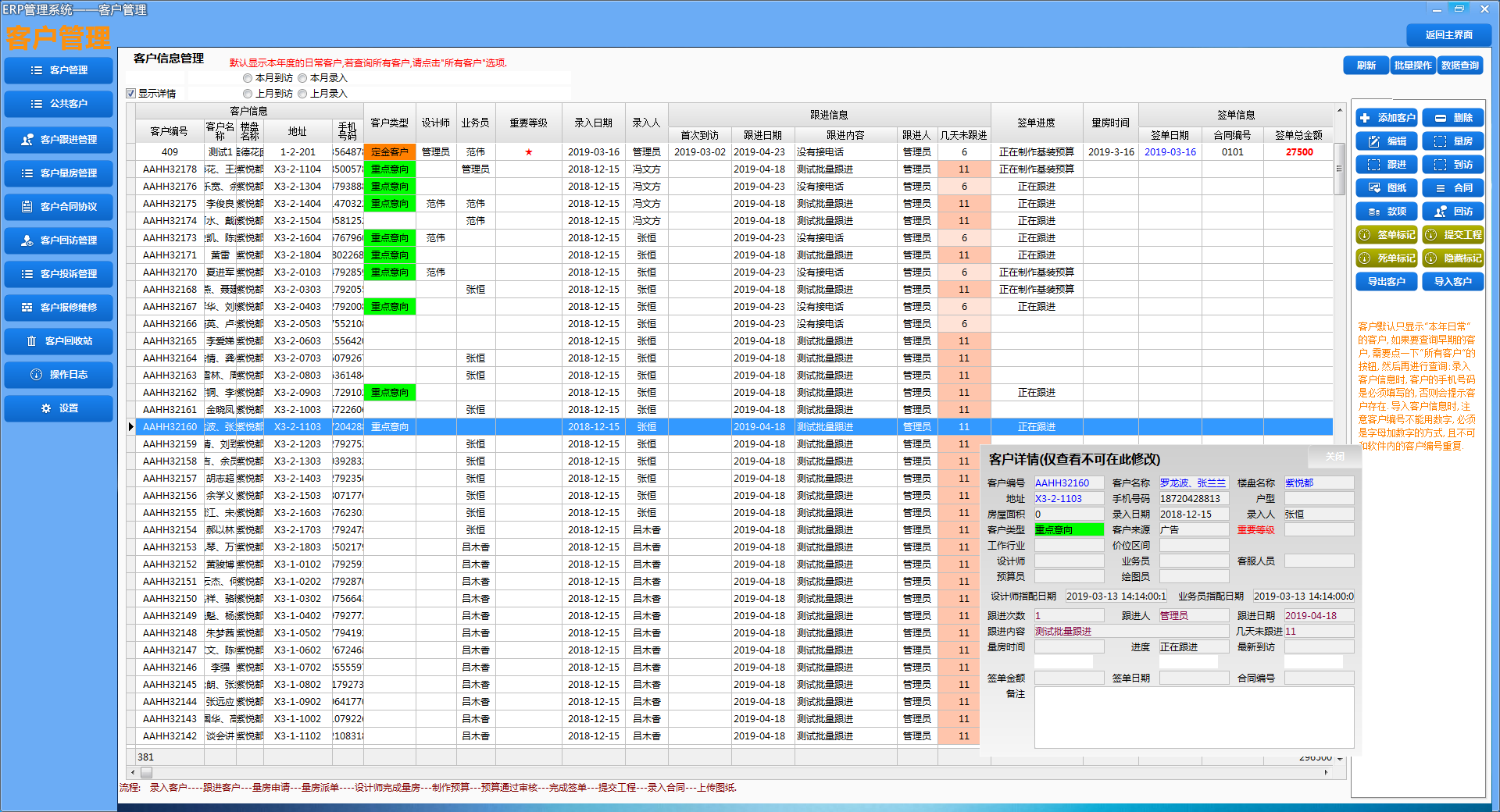Open 客户合同协议 with clipboard icon

pyautogui.click(x=59, y=207)
